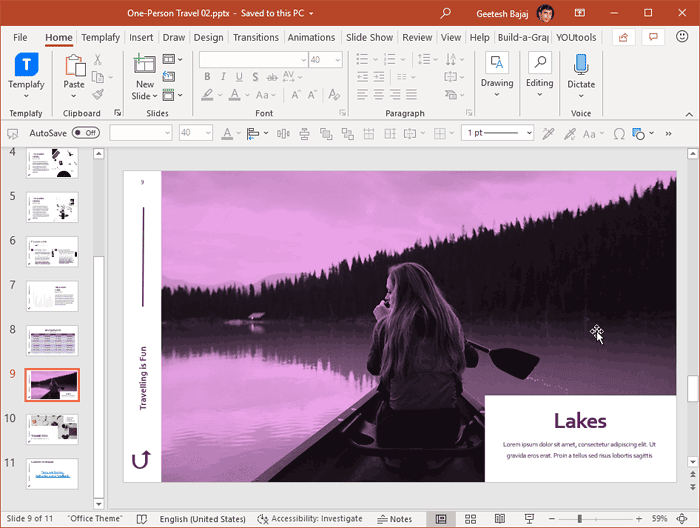Toggle Align Right paragraph button
The image size is (700, 528).
395,94
